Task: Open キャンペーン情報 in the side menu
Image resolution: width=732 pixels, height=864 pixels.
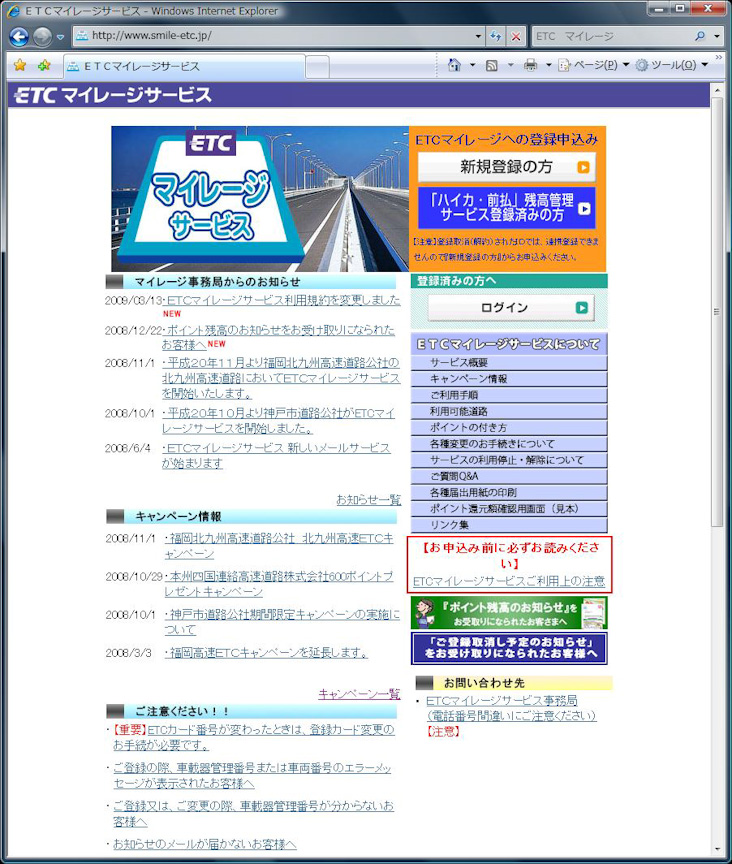Action: click(509, 379)
